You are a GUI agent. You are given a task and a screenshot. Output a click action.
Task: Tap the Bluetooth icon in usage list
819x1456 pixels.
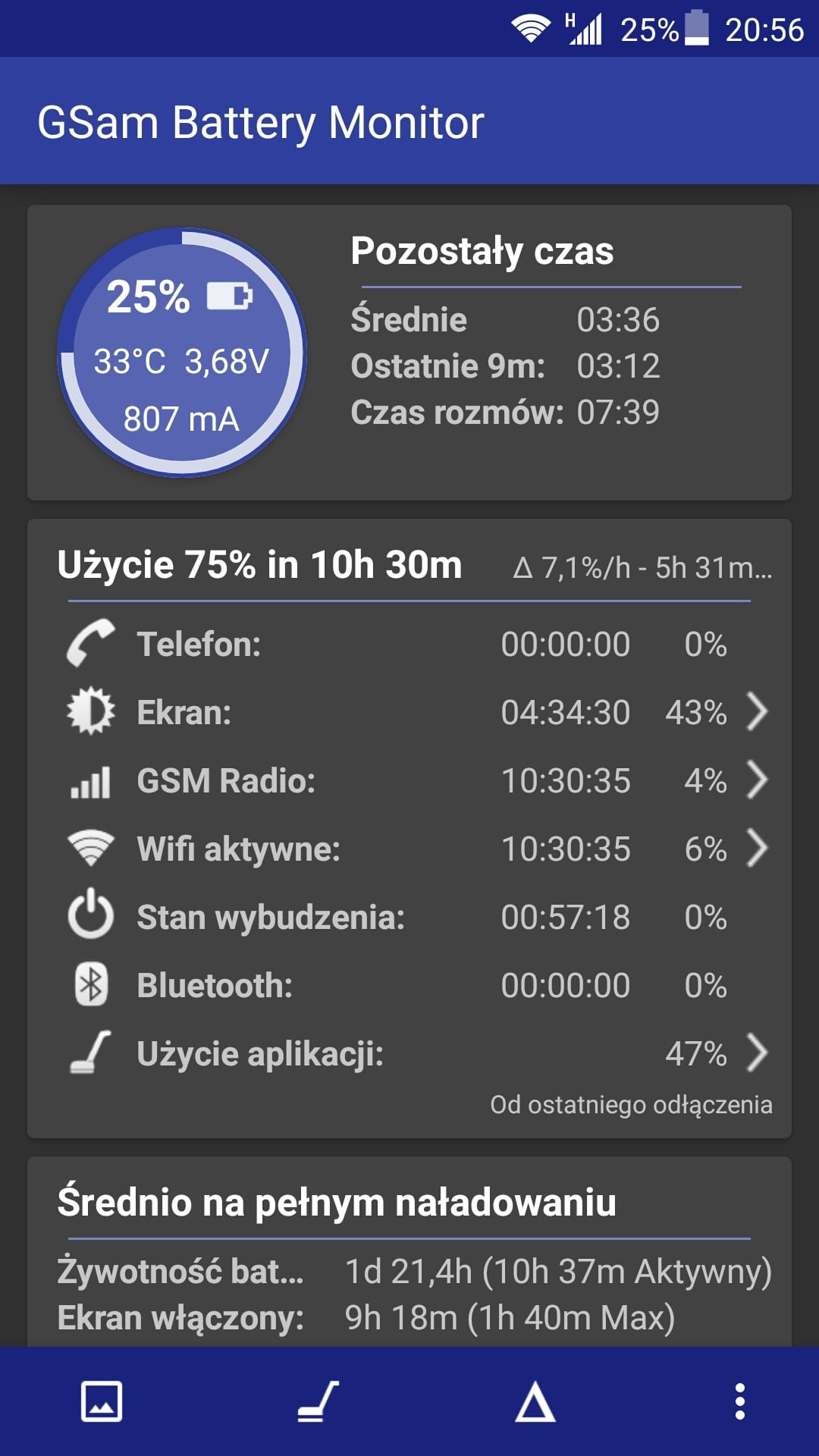point(91,985)
